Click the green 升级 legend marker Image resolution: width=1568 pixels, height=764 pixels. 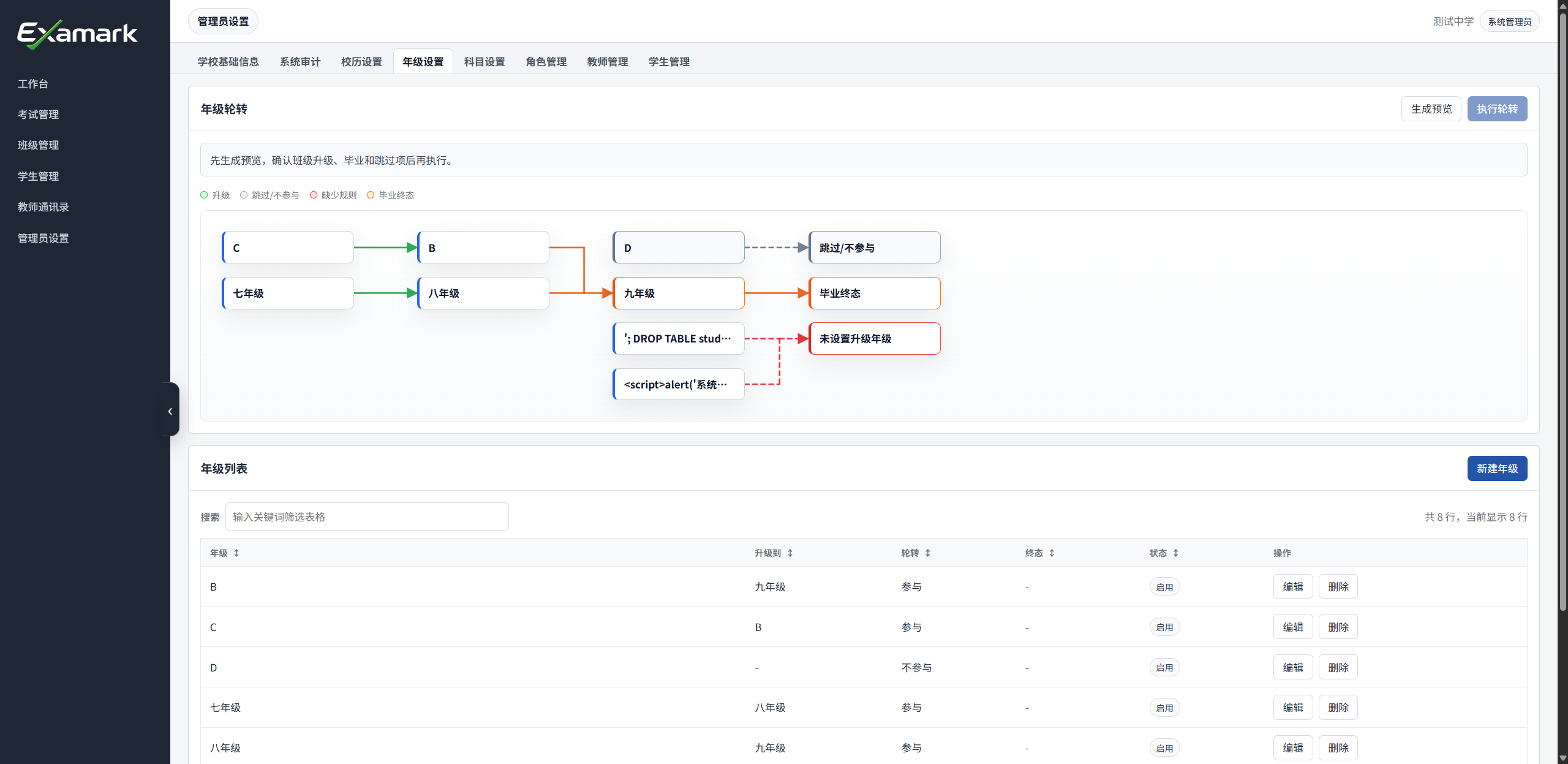point(204,195)
